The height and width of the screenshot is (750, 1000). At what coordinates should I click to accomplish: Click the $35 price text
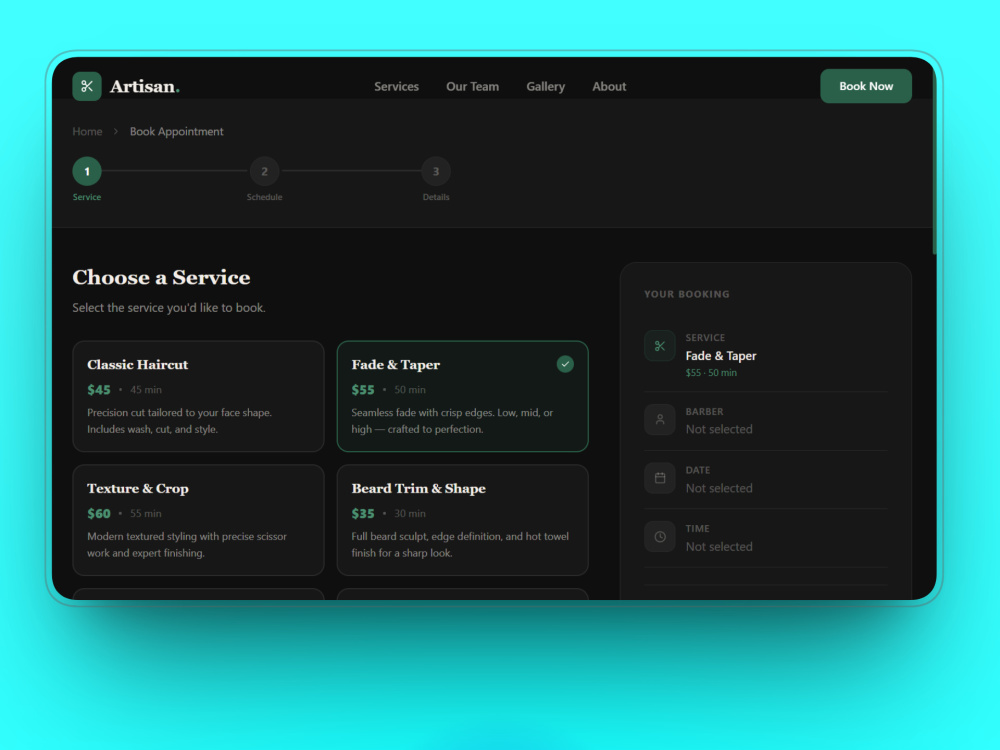point(363,513)
